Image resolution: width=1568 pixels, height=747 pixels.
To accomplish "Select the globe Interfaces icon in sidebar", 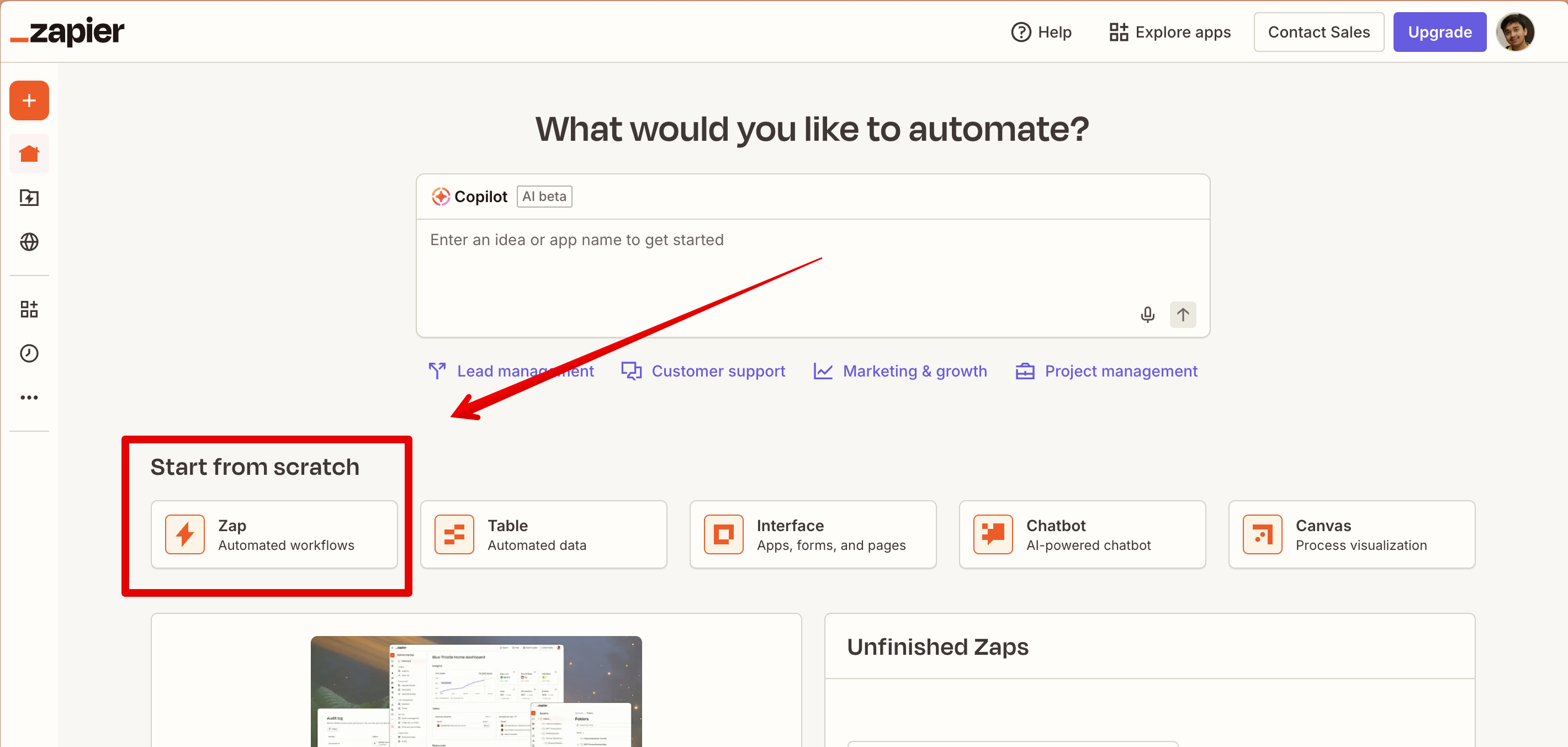I will coord(29,242).
